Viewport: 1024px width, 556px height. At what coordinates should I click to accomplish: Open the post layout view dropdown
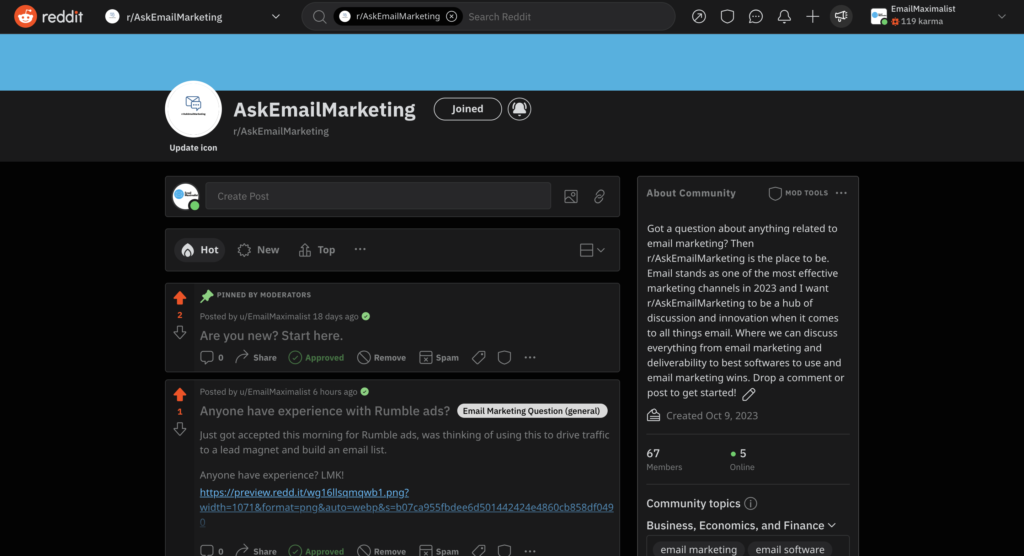click(x=592, y=250)
